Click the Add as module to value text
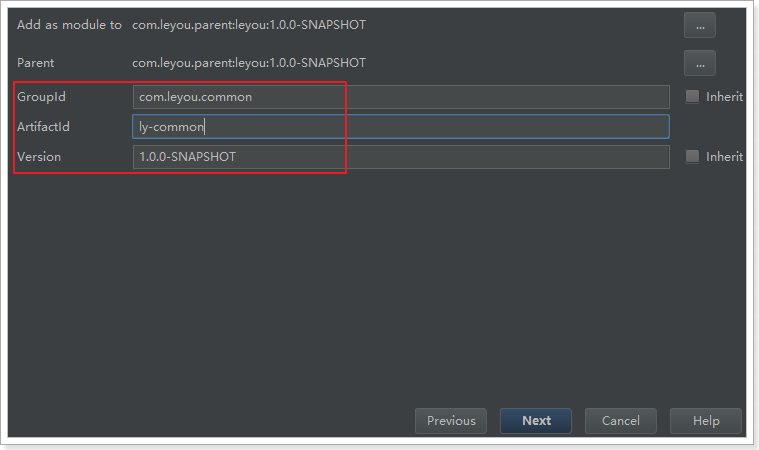 (249, 25)
